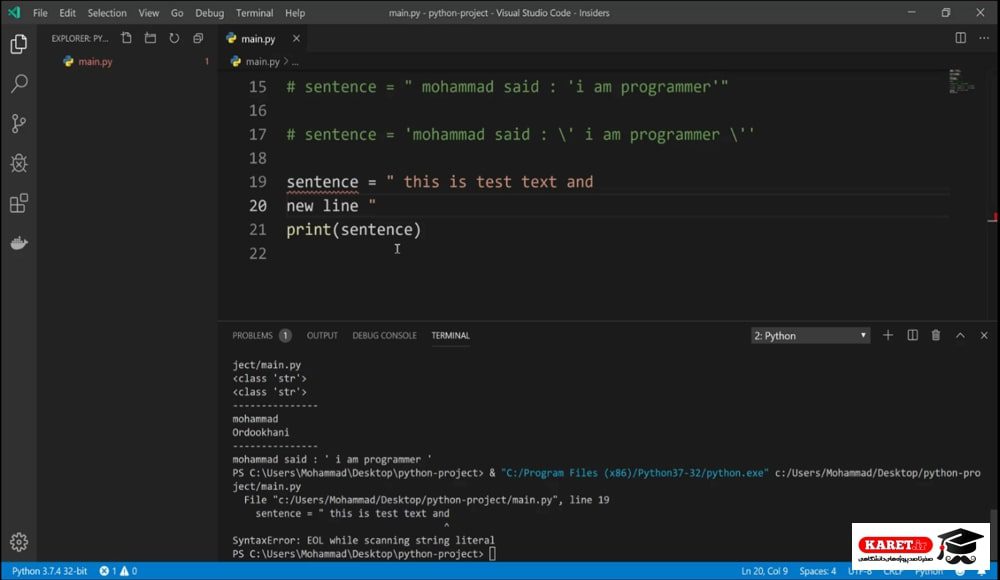Click 'new line' text on line 20
1000x580 pixels.
coord(322,206)
